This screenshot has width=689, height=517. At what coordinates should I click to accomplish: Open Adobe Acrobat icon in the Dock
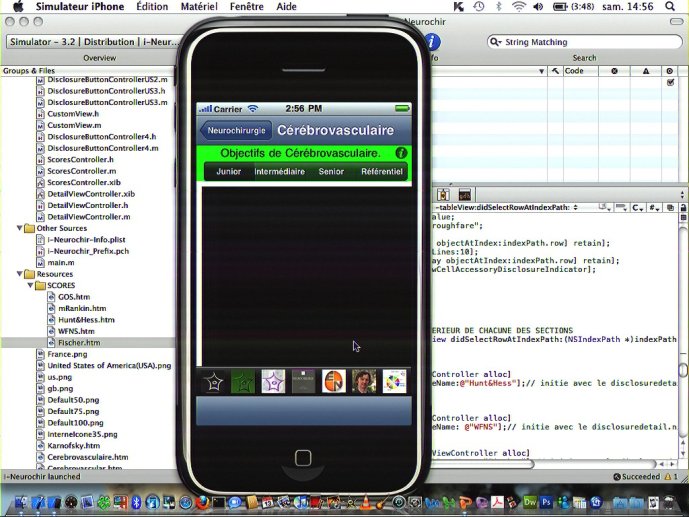click(x=497, y=502)
